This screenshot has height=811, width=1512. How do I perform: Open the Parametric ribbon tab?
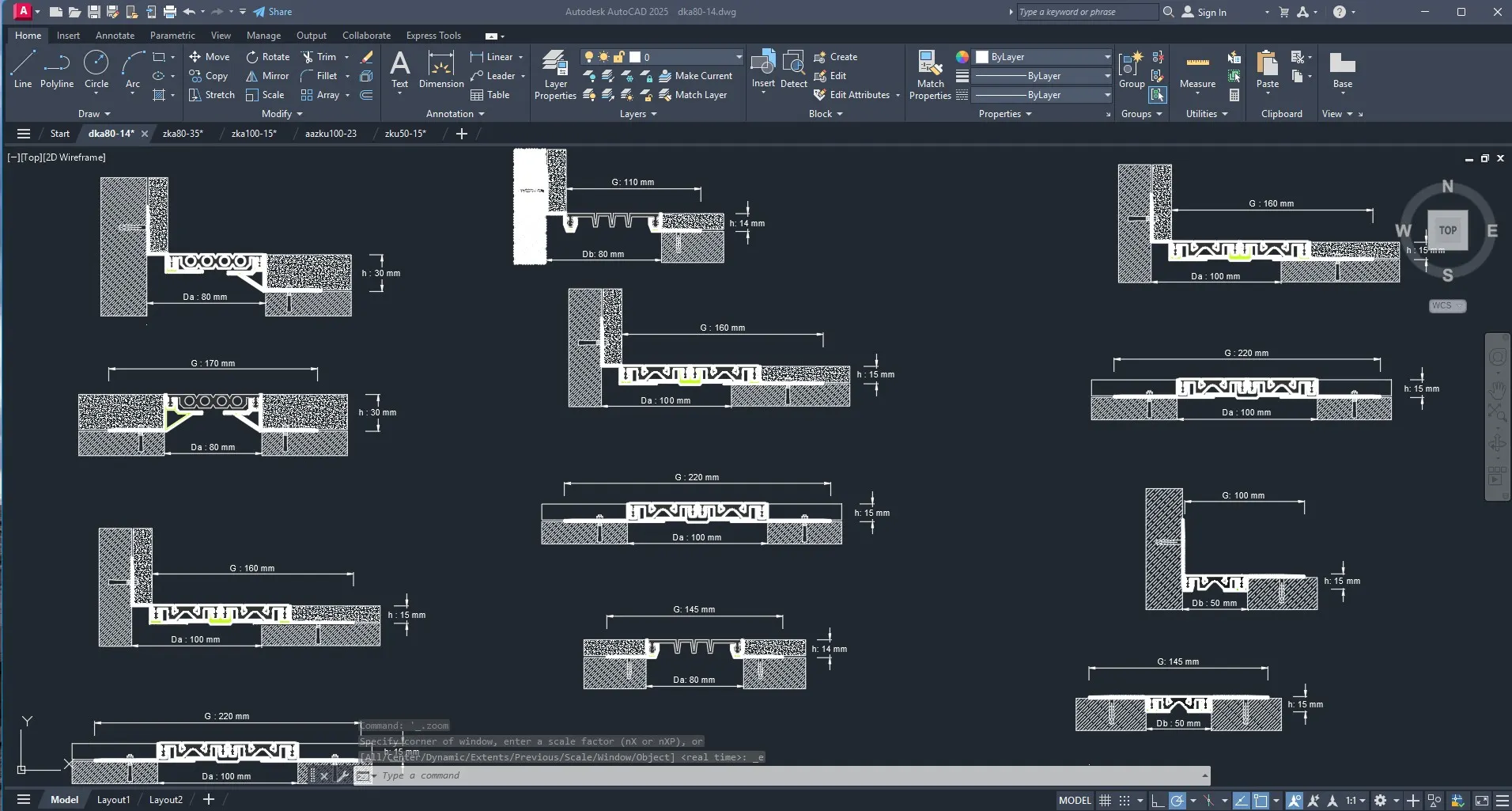coord(172,36)
